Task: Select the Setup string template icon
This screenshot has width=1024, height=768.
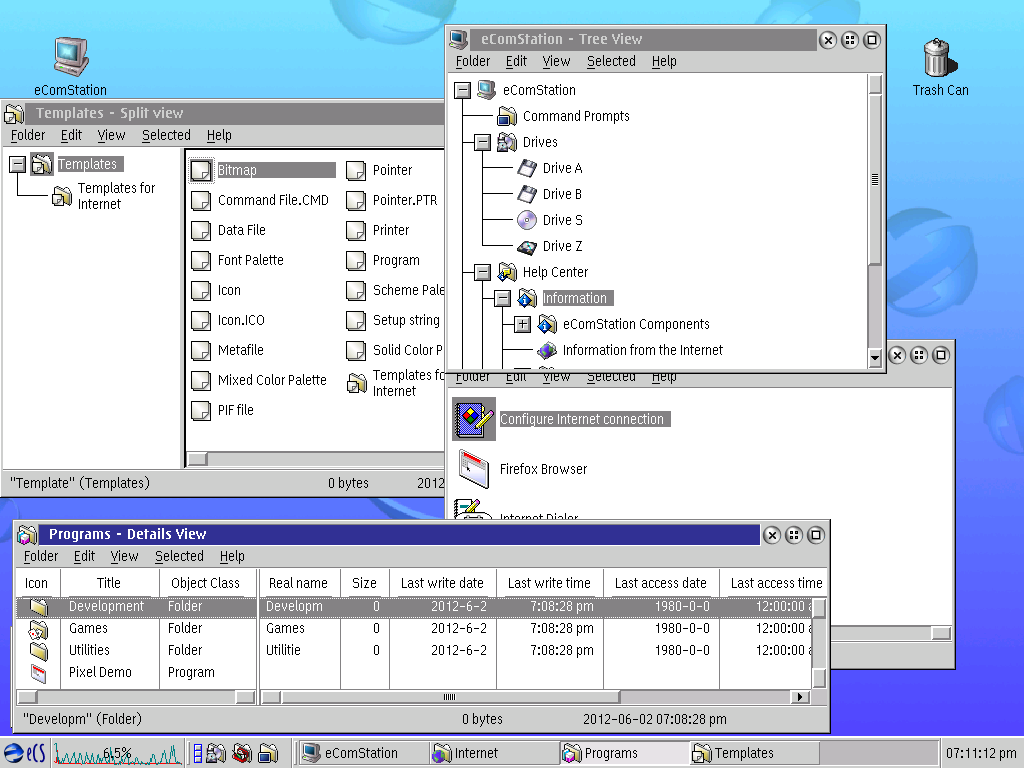Action: click(x=356, y=321)
